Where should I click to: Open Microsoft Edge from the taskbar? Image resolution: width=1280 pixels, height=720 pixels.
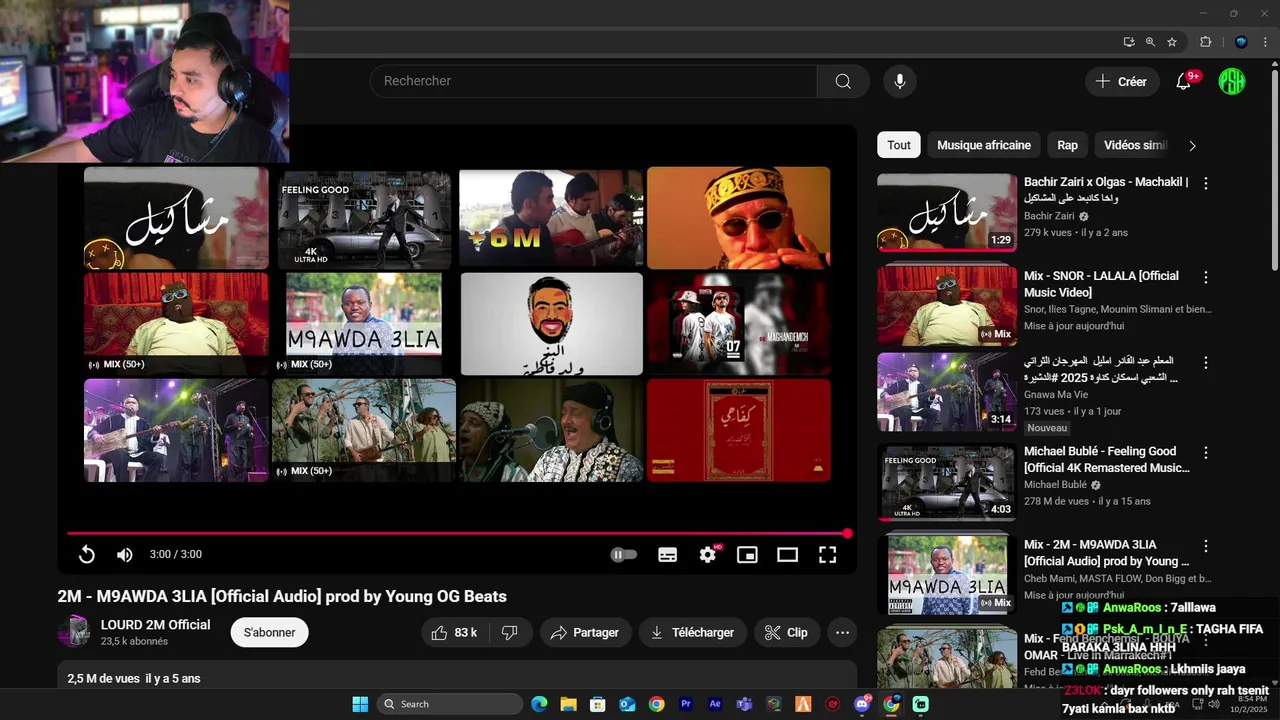539,704
